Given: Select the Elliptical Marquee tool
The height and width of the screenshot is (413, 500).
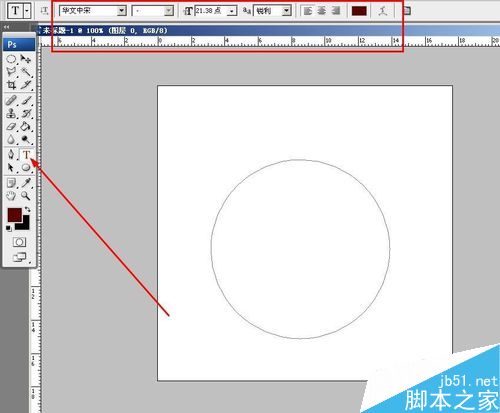Looking at the screenshot, I should [x=11, y=59].
